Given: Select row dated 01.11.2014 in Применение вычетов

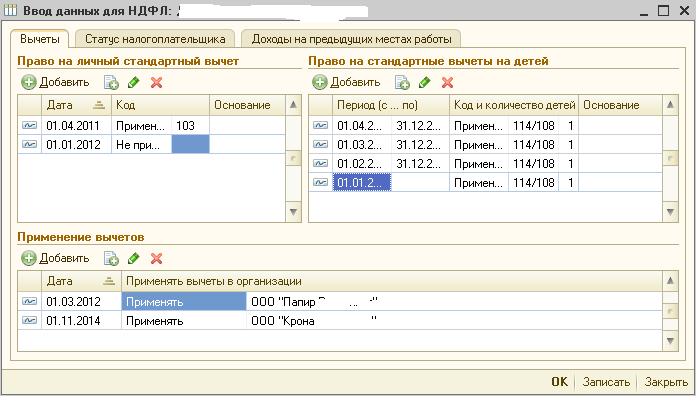Looking at the screenshot, I should 340,321.
